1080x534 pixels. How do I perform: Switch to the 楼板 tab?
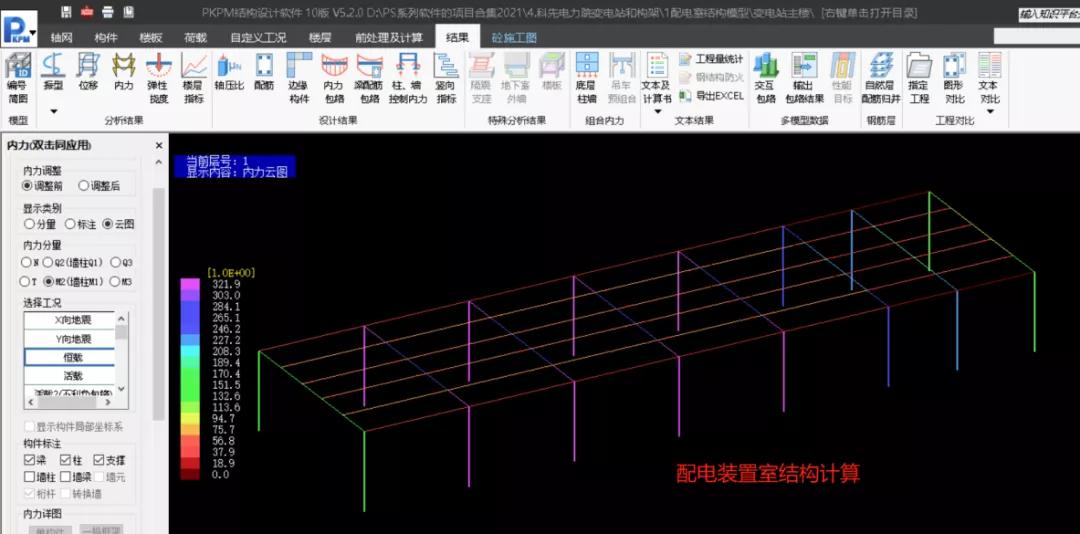coord(149,38)
